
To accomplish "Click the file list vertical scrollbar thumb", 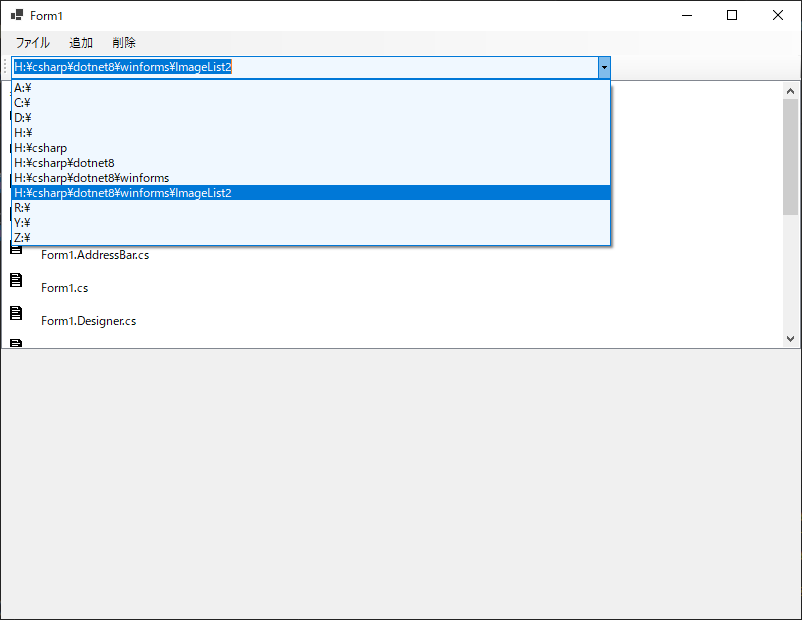I will pos(790,157).
